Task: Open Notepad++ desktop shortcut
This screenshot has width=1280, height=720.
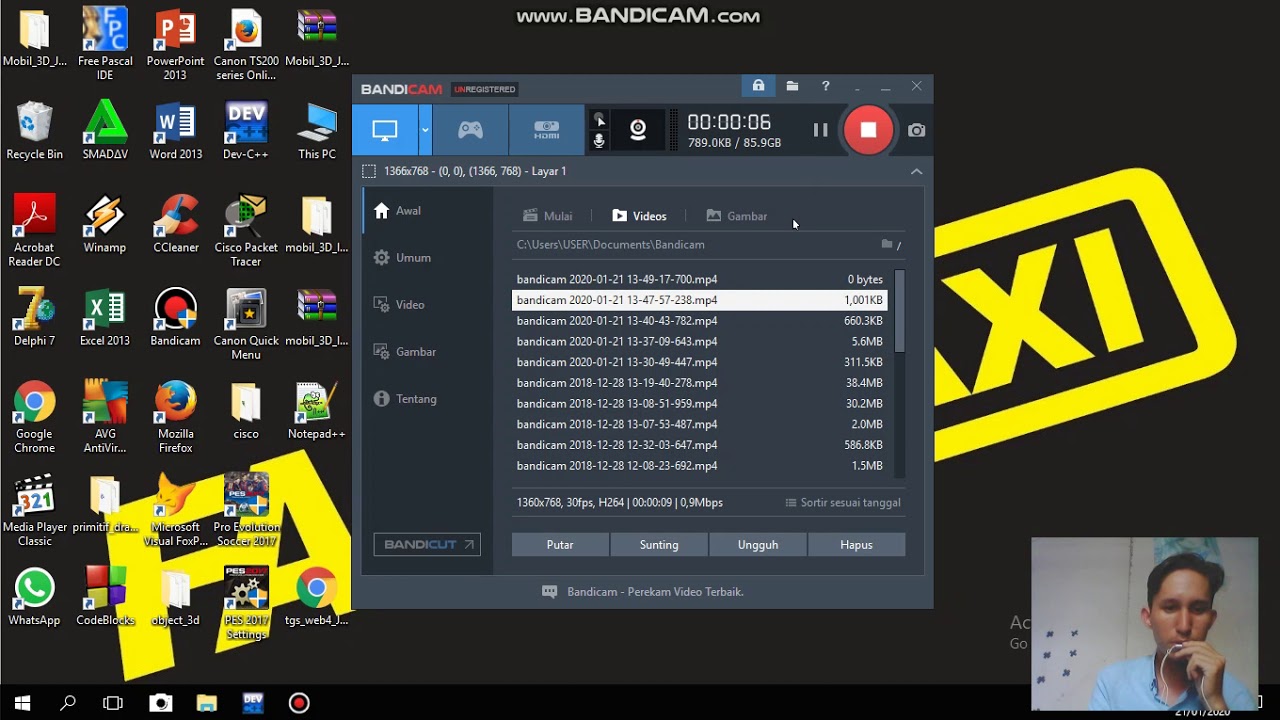Action: pyautogui.click(x=317, y=410)
